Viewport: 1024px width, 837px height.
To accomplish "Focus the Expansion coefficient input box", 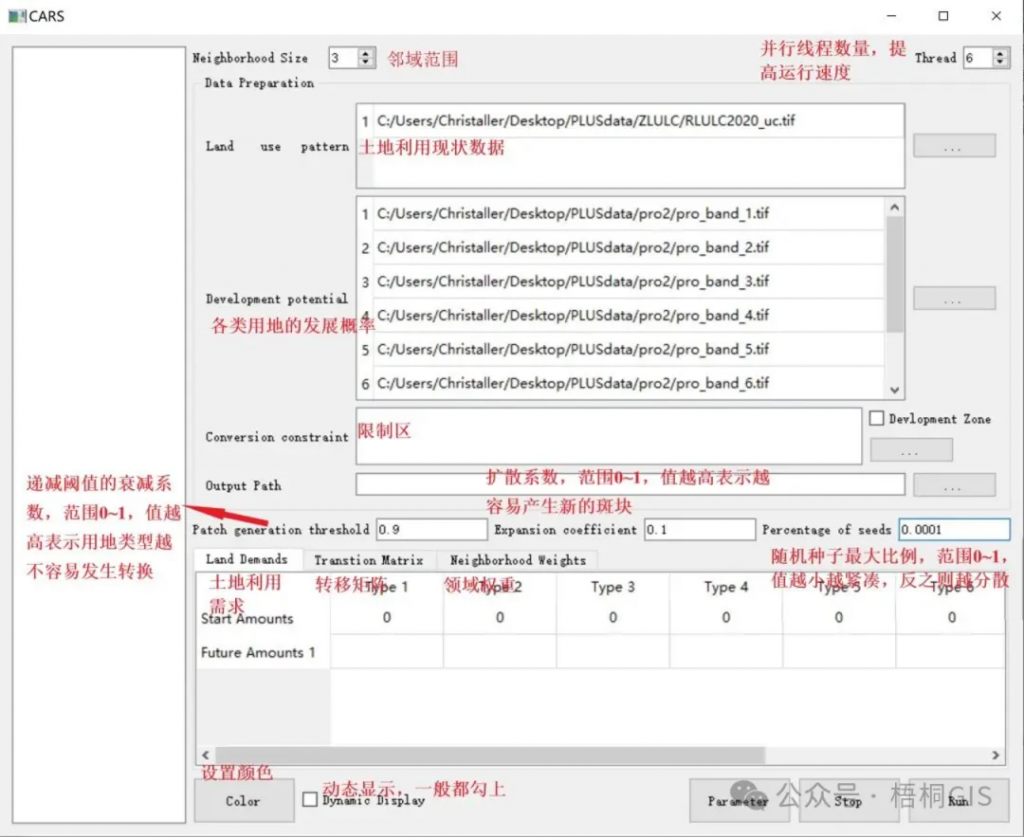I will pyautogui.click(x=699, y=529).
